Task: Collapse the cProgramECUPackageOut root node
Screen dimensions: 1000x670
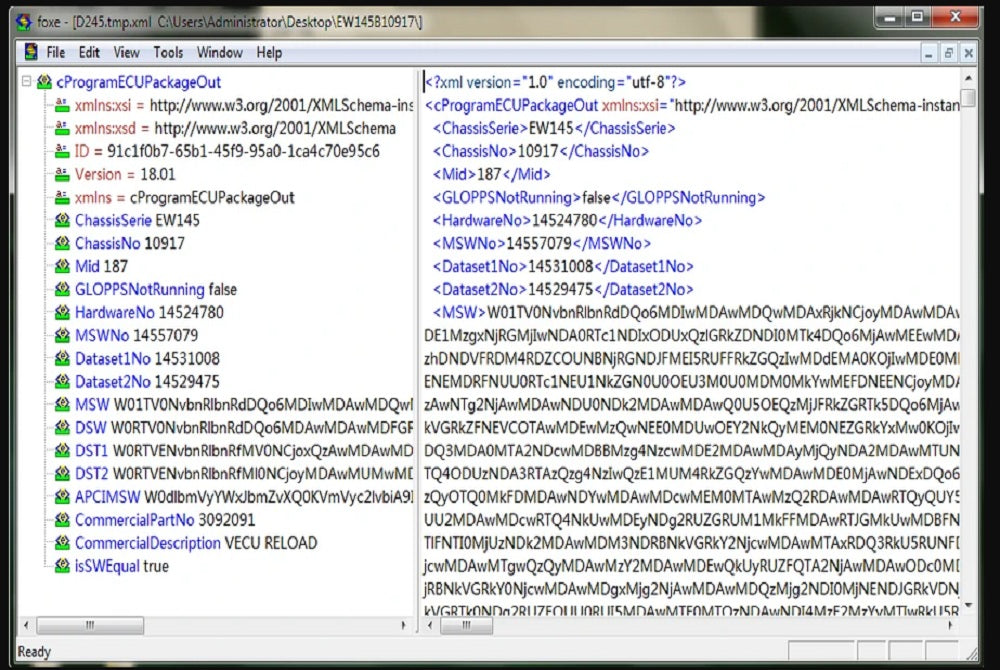Action: click(x=26, y=83)
